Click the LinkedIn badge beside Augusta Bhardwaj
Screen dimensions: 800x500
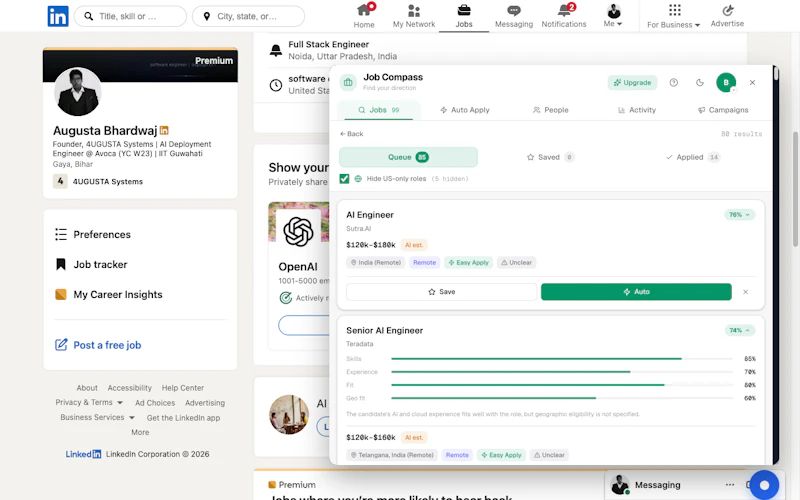pyautogui.click(x=164, y=131)
